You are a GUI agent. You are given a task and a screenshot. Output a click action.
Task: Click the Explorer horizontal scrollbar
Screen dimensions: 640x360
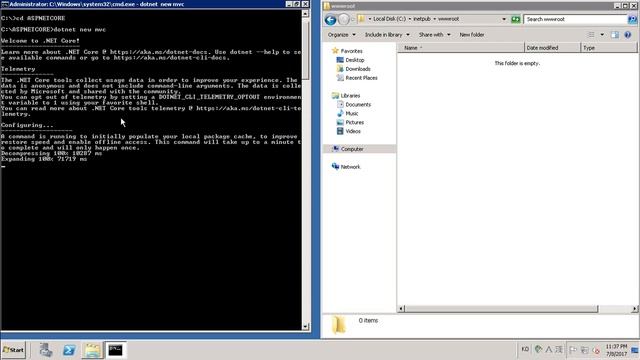coord(501,309)
